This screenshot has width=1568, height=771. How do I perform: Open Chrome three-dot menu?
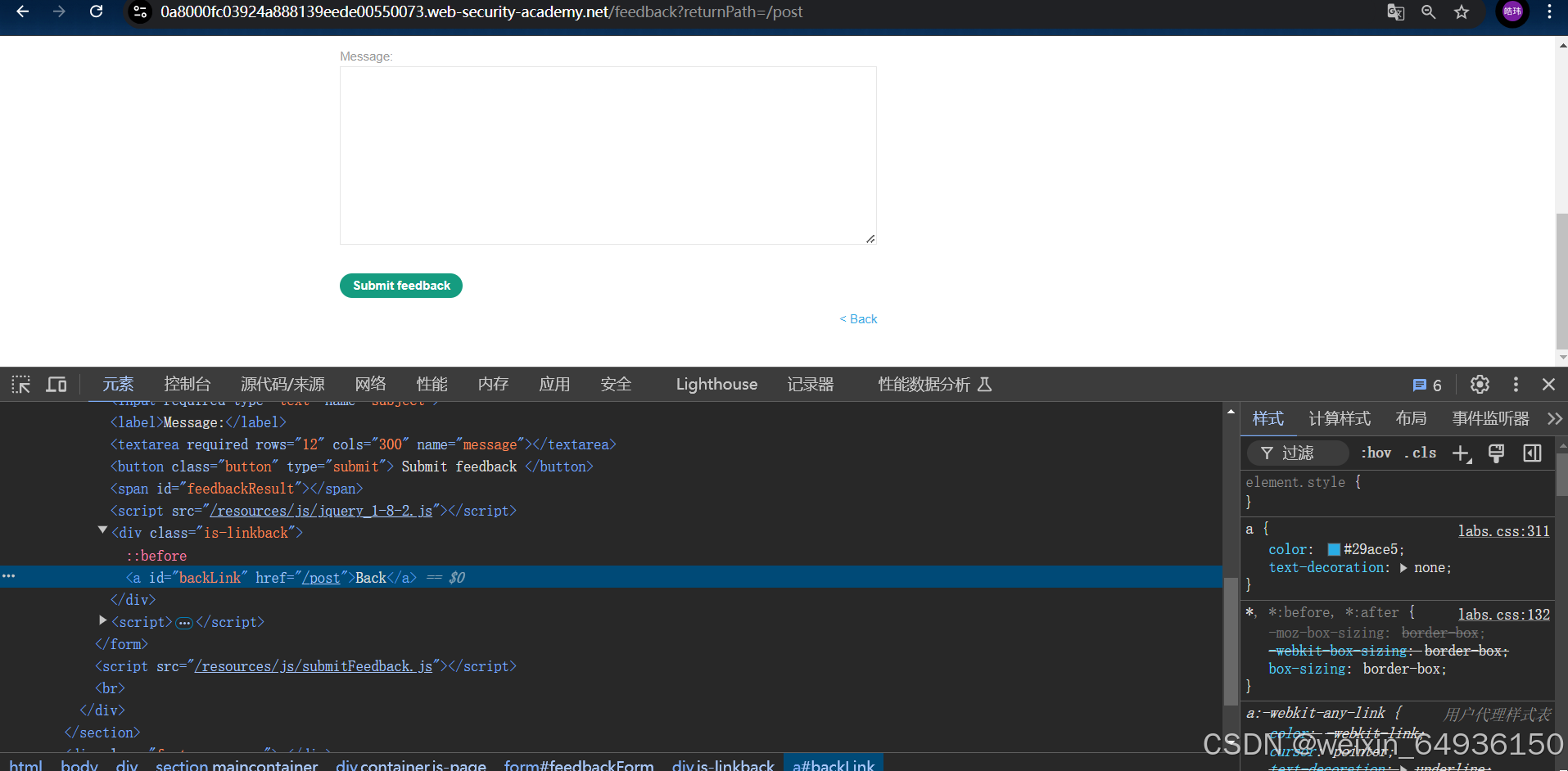1549,11
